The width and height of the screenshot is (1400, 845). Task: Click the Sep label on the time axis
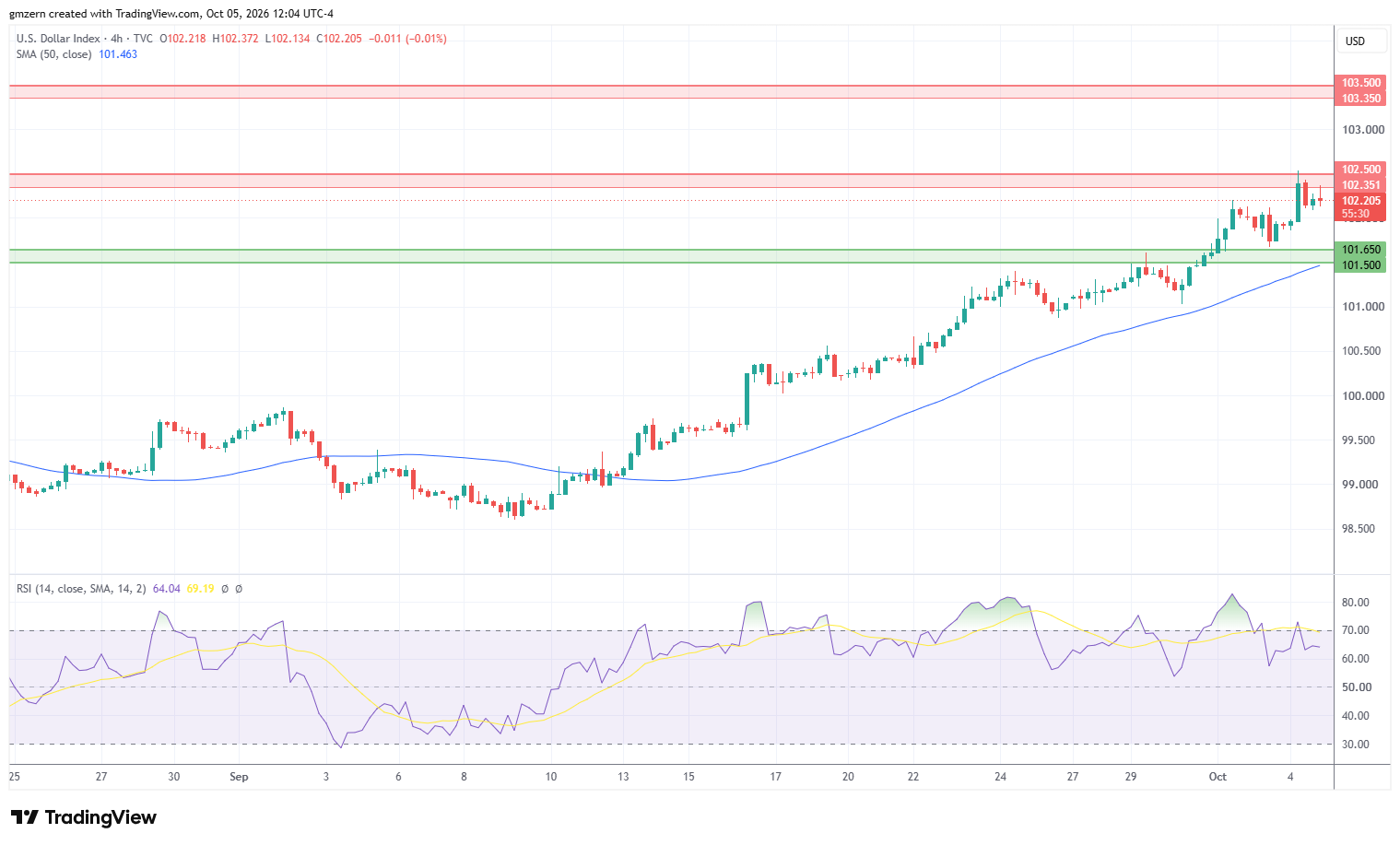click(239, 777)
